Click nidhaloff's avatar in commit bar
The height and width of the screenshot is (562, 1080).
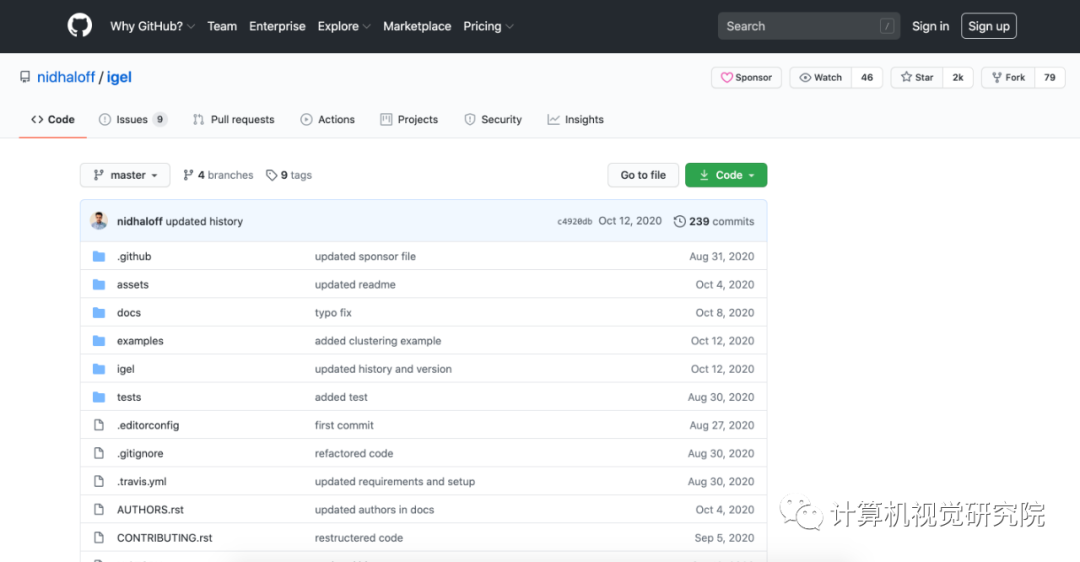99,221
